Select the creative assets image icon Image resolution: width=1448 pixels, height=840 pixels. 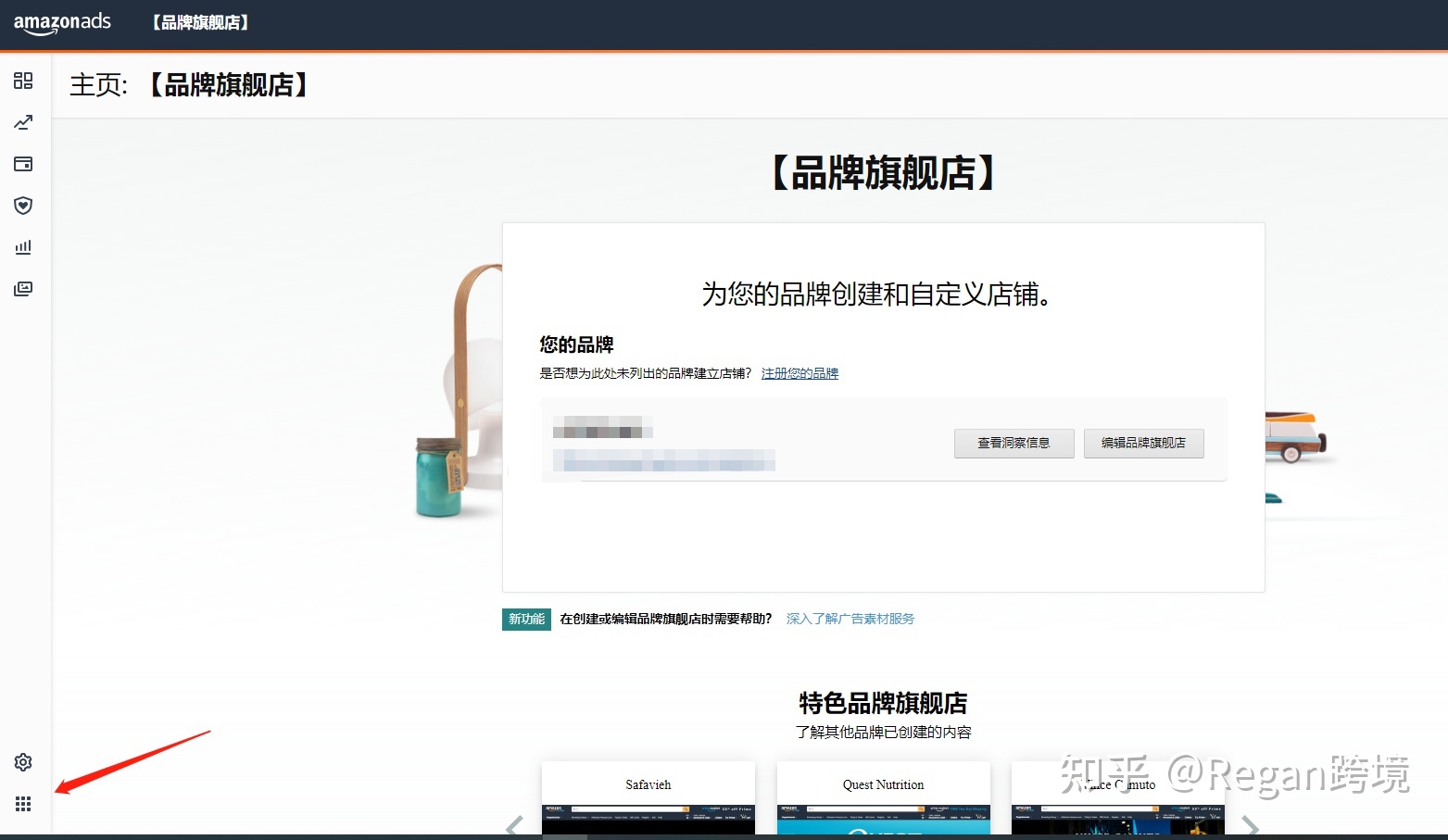coord(23,288)
